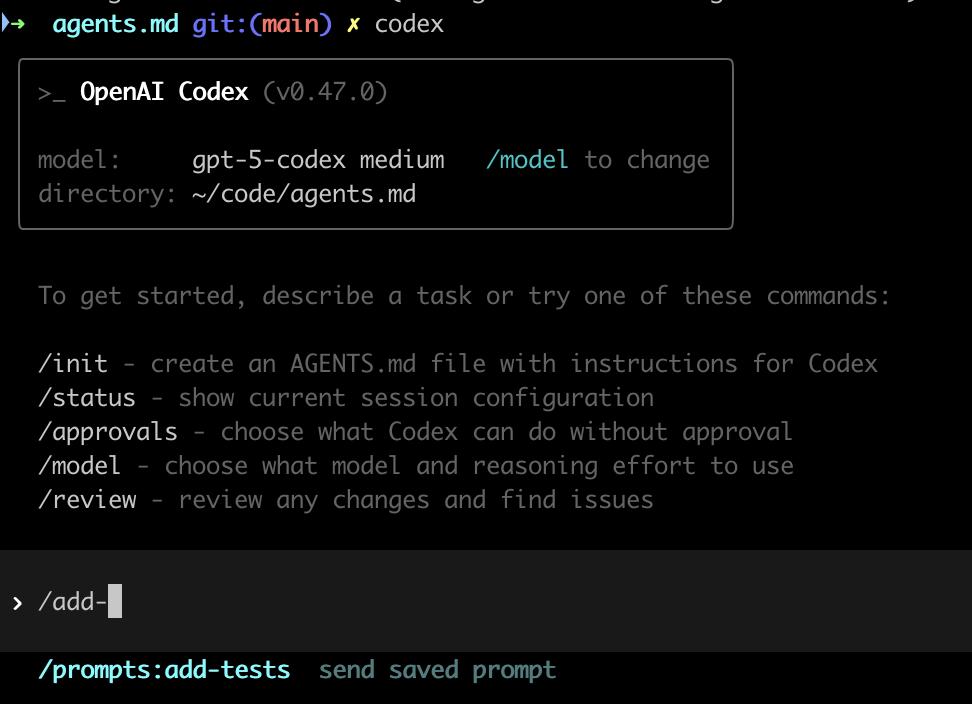Screen dimensions: 972x704
Task: Click the >_ Codex logo icon
Action: pos(51,93)
